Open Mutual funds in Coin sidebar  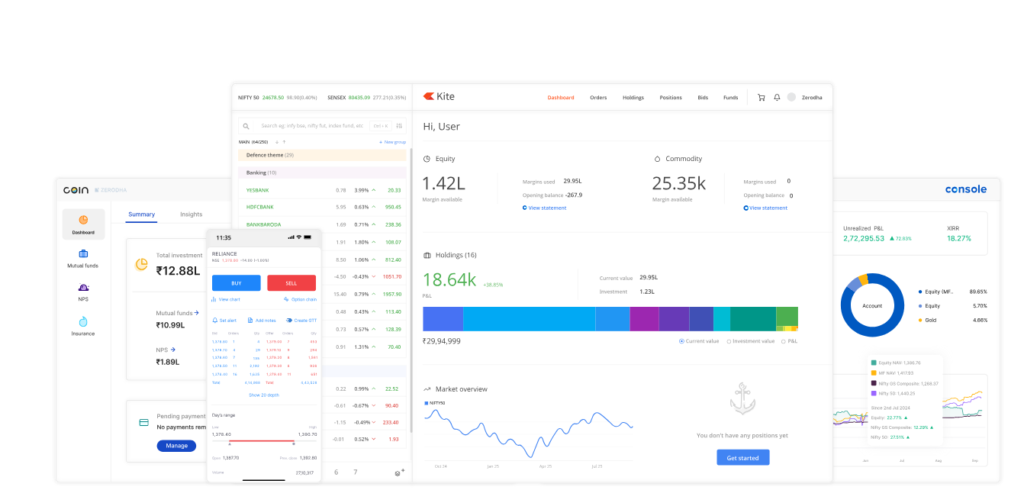point(83,258)
